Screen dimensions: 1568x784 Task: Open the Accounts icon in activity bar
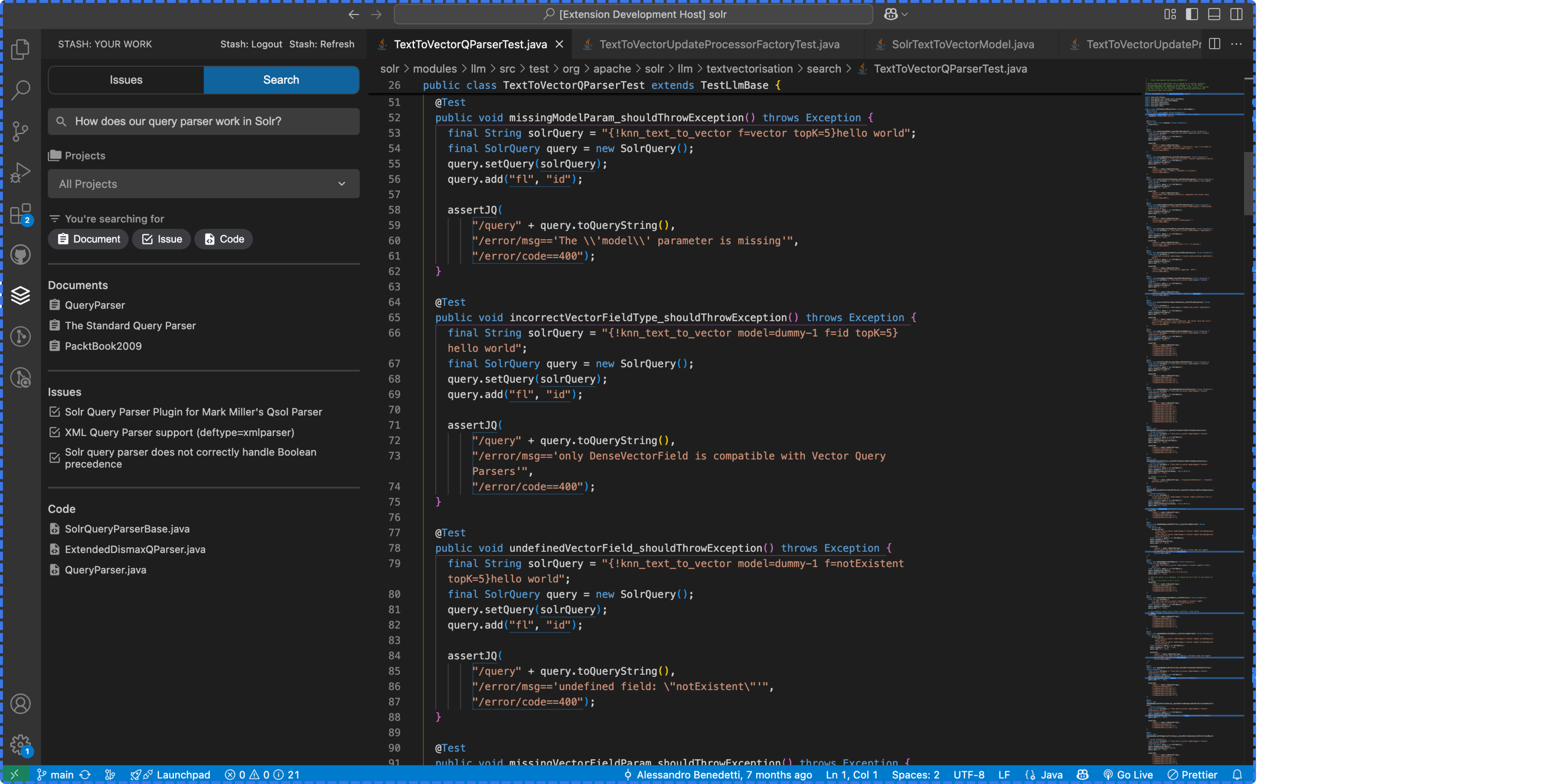(21, 704)
